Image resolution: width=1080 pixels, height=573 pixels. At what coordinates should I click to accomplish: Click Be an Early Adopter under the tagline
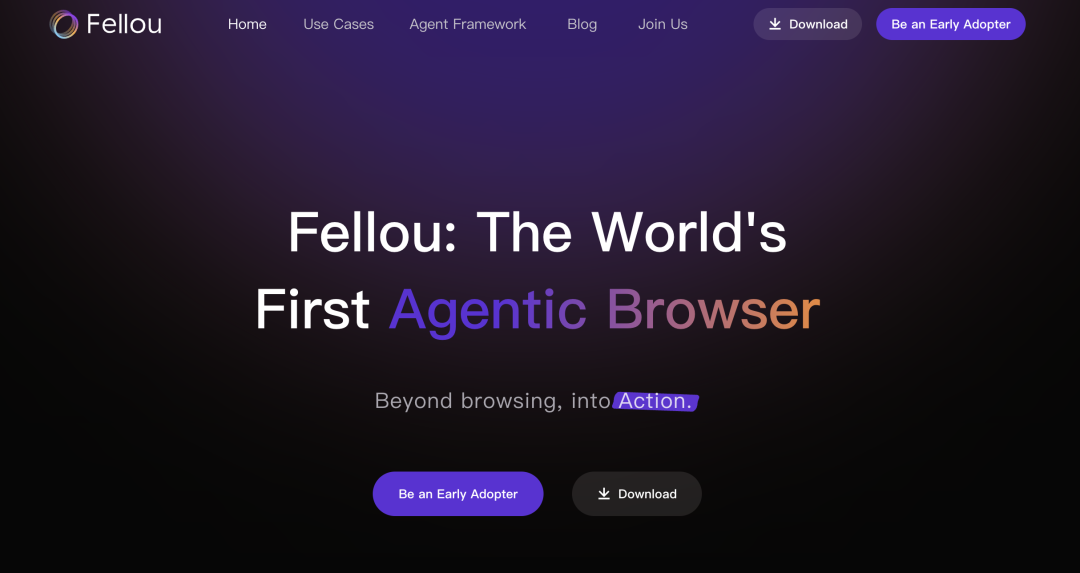(x=458, y=494)
